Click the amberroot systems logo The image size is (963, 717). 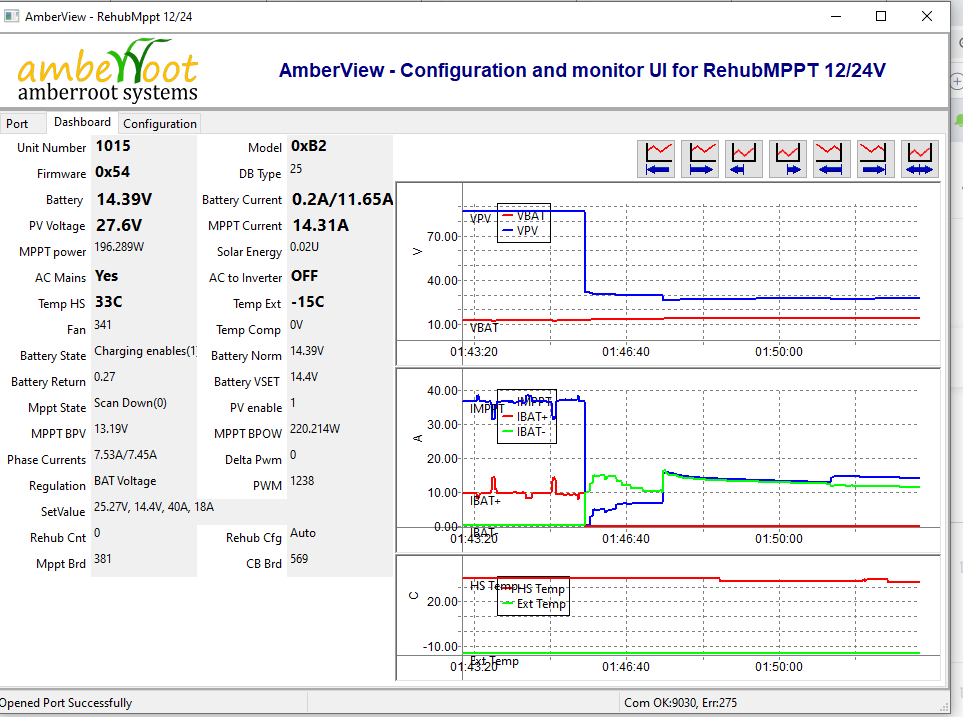[x=108, y=71]
